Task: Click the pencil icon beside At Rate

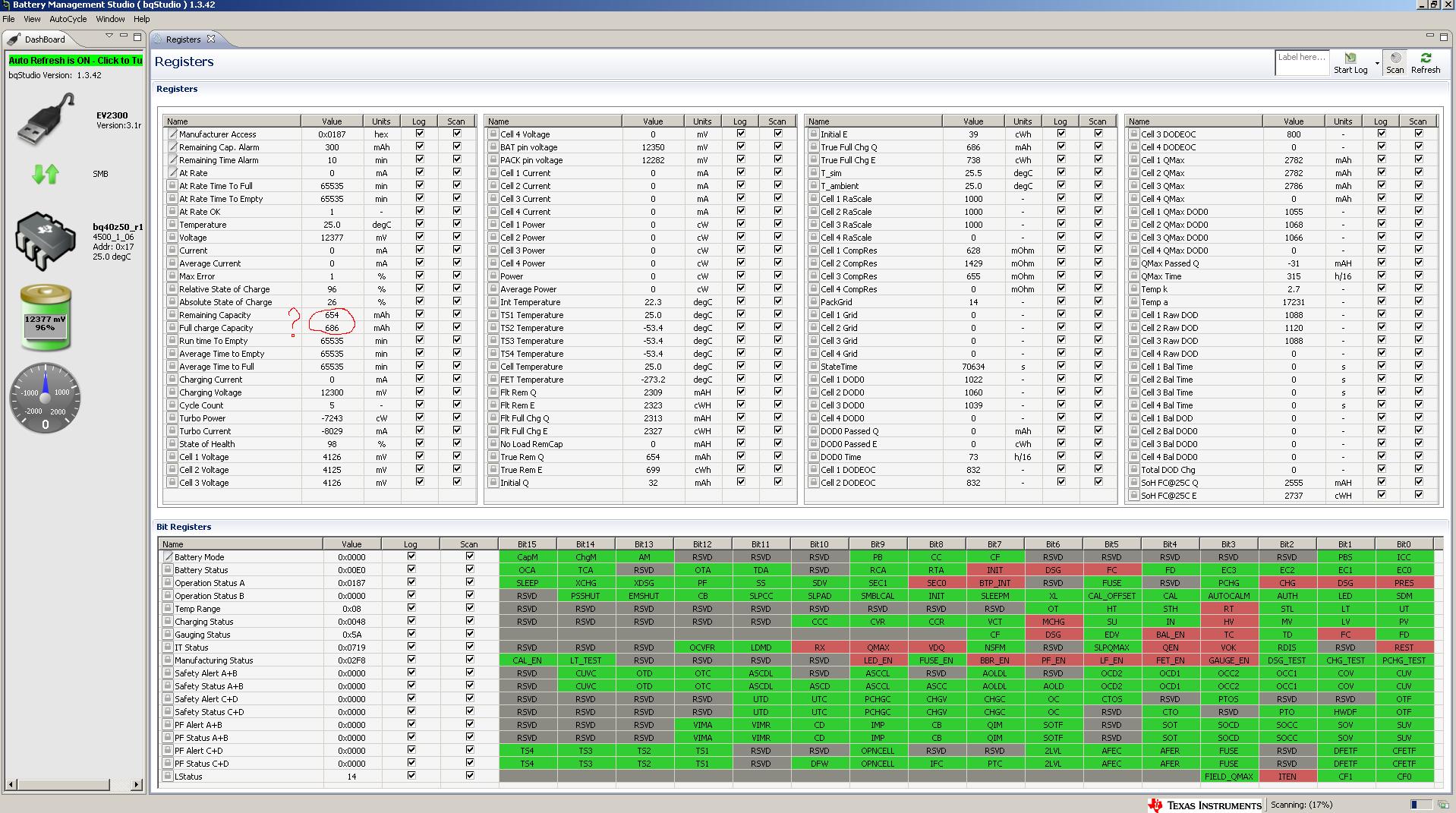Action: click(x=172, y=172)
